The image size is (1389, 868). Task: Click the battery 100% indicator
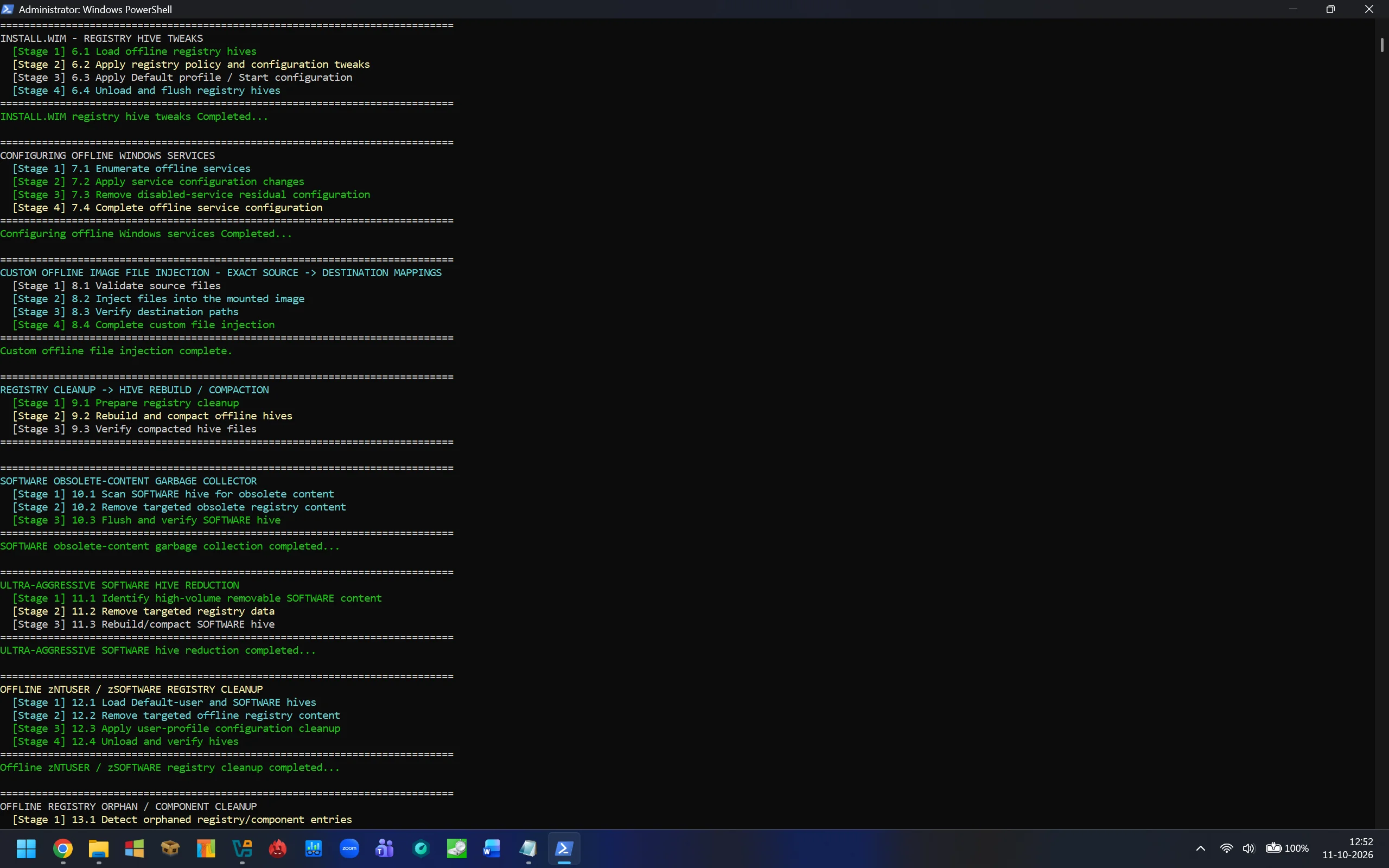1288,848
